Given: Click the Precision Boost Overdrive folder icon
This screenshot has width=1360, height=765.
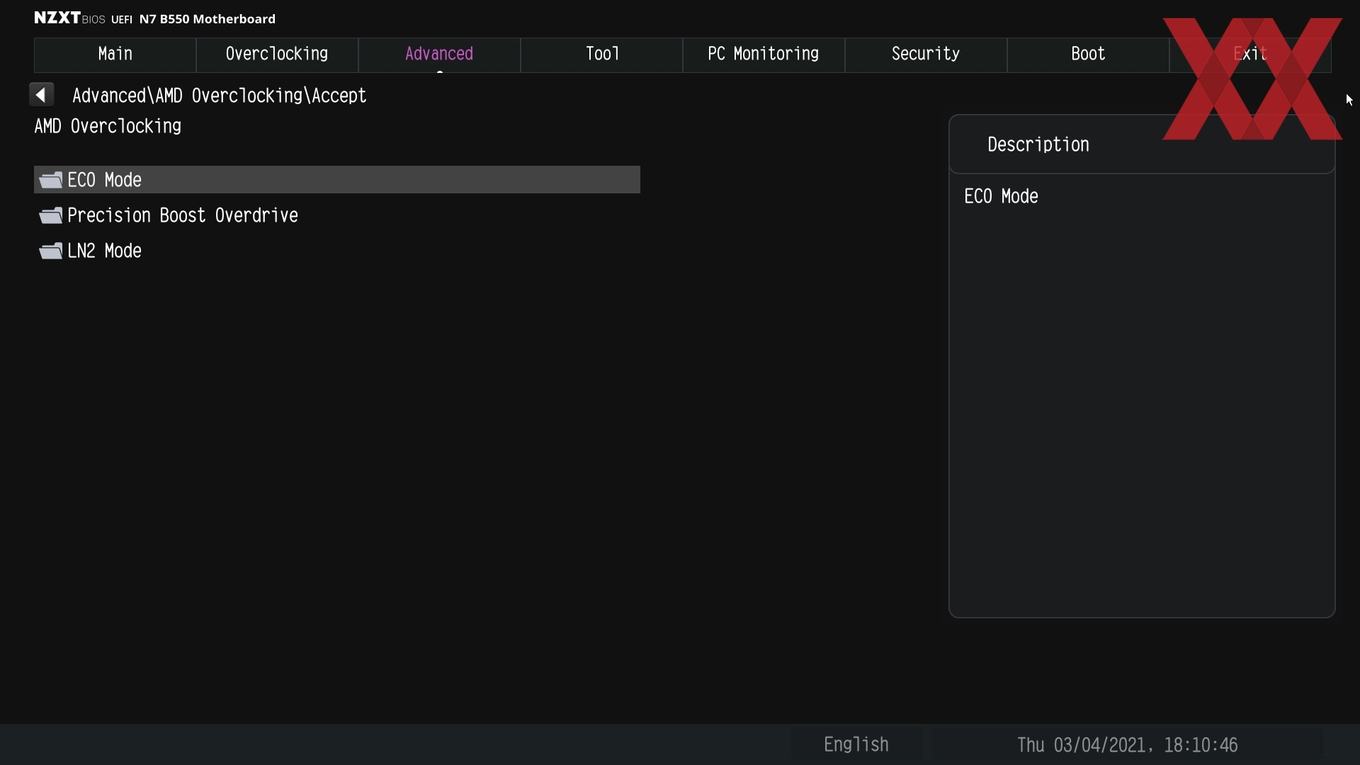Looking at the screenshot, I should click(x=51, y=215).
